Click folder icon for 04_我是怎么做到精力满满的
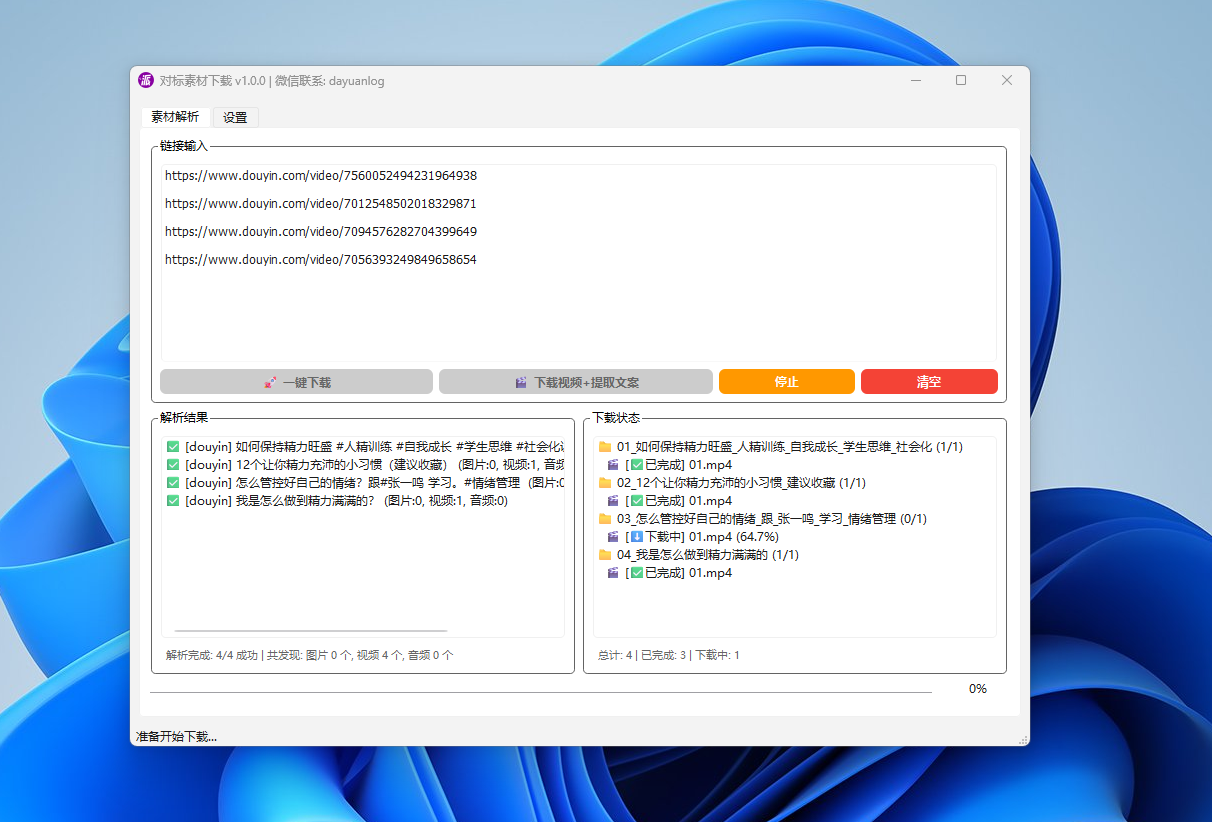Screen dimensions: 1212x822 point(604,555)
